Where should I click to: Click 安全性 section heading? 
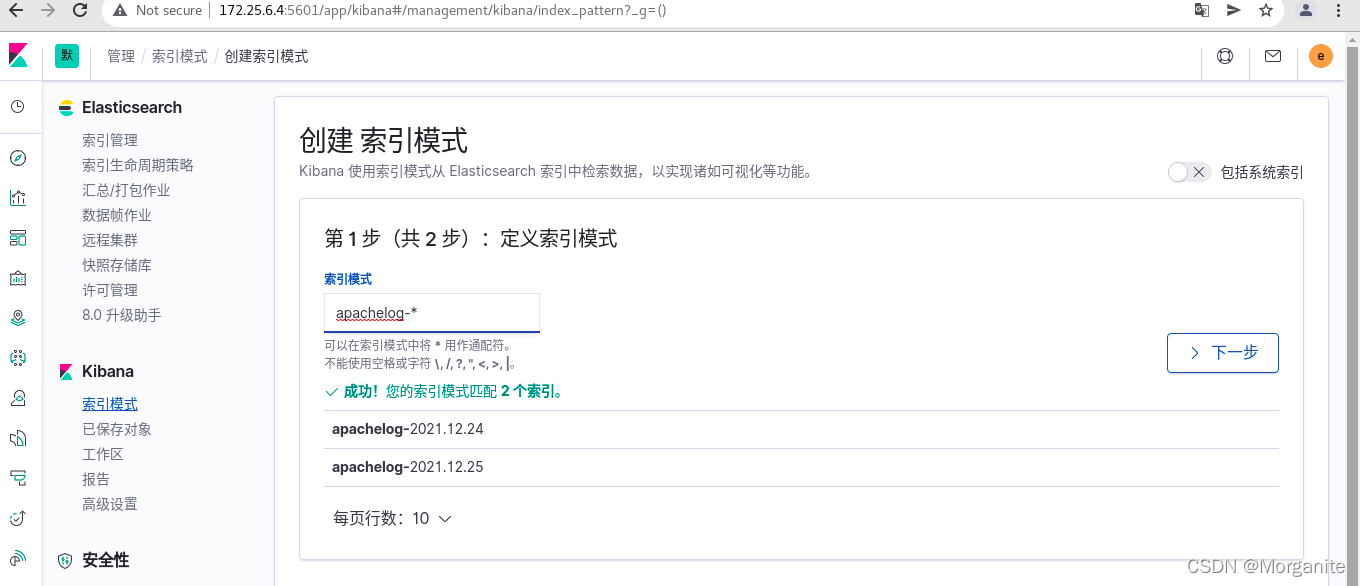(x=106, y=560)
